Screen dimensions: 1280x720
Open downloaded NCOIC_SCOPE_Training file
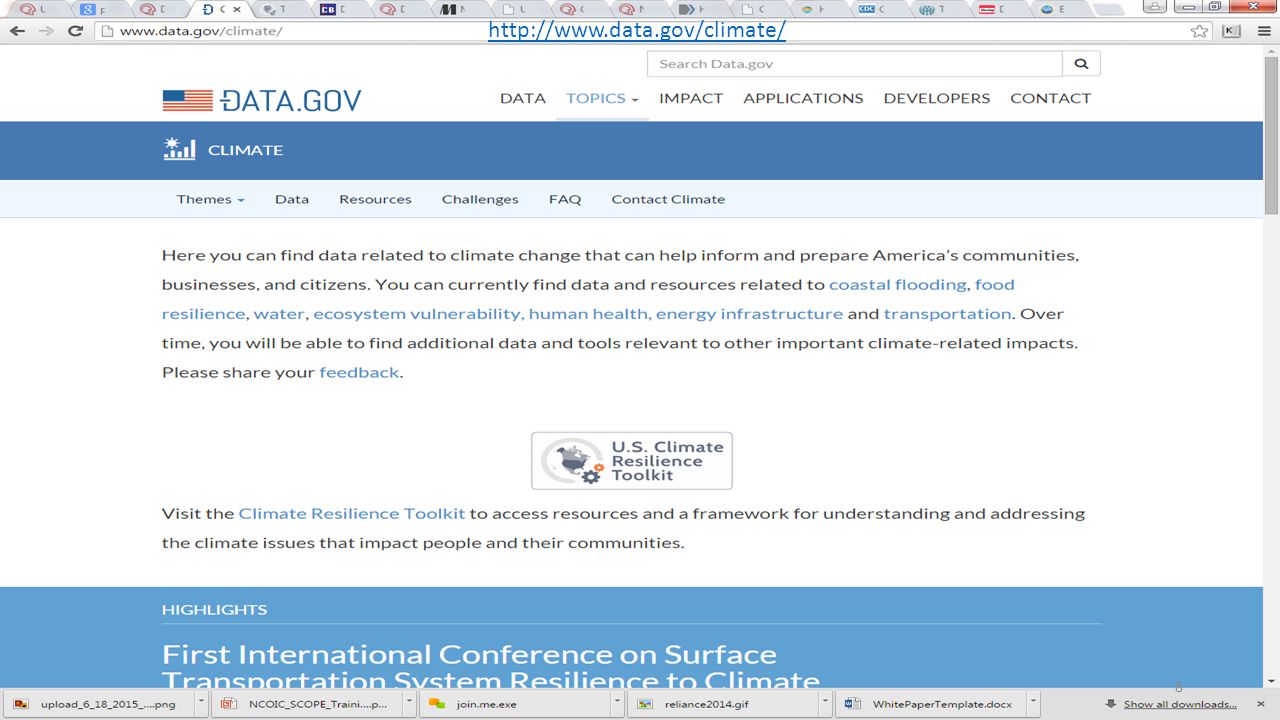point(307,704)
